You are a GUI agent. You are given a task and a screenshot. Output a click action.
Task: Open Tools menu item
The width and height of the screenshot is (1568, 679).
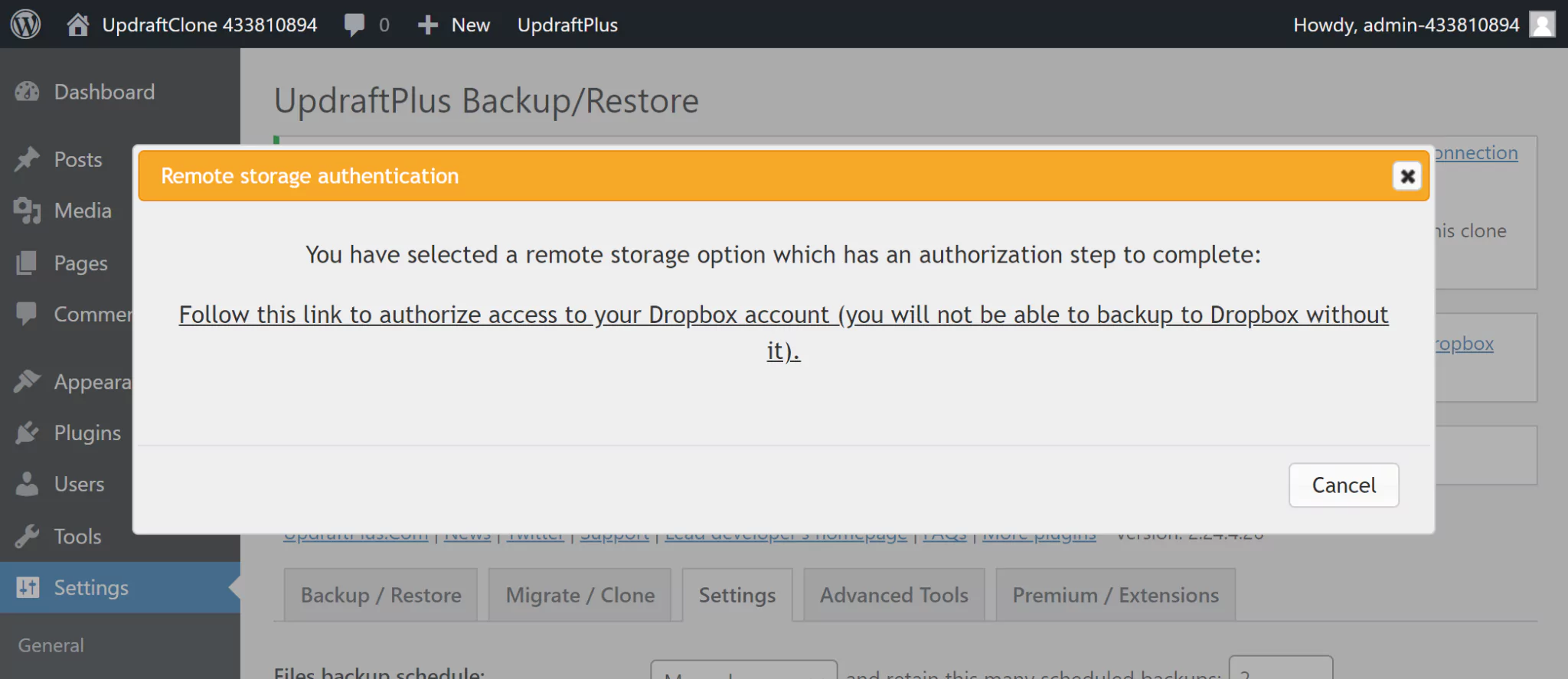coord(77,536)
